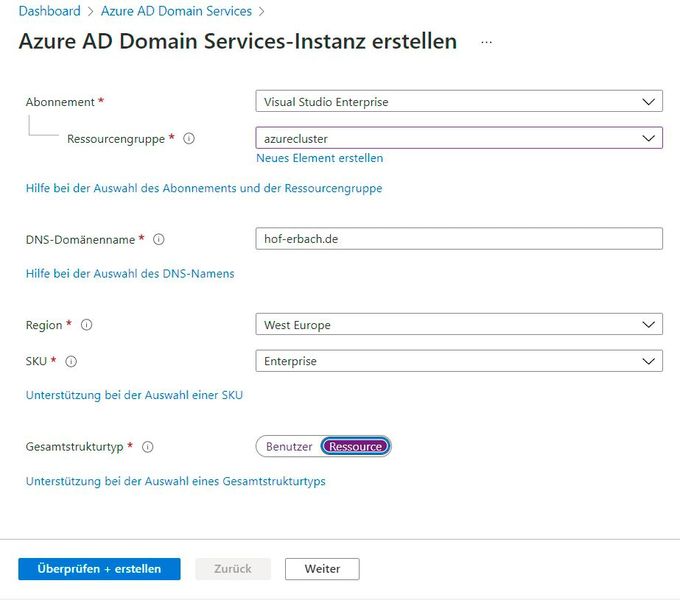Viewport: 680px width, 600px height.
Task: Click Neues Element erstellen link
Action: 320,158
